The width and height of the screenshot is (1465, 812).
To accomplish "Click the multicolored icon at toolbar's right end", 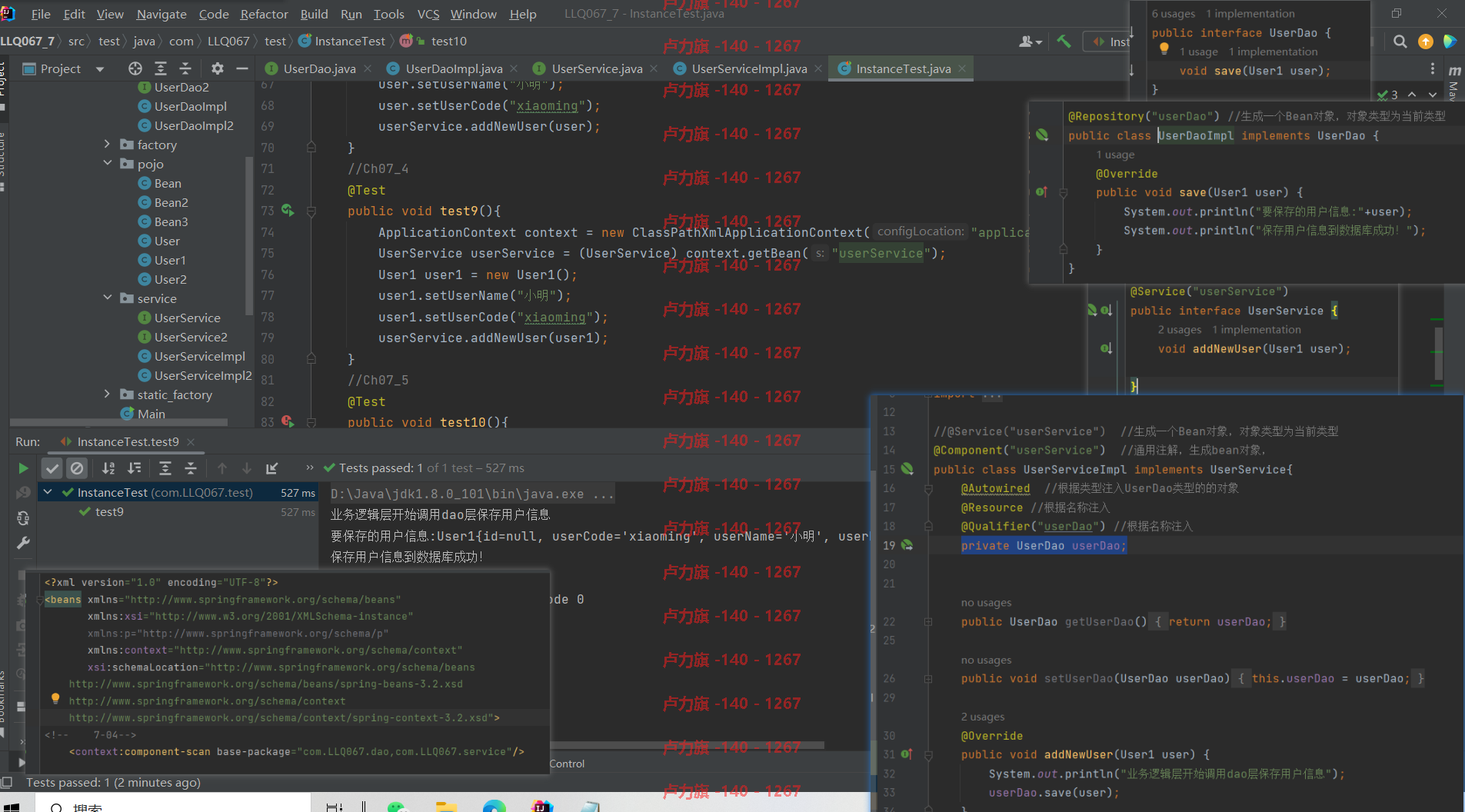I will (1450, 42).
